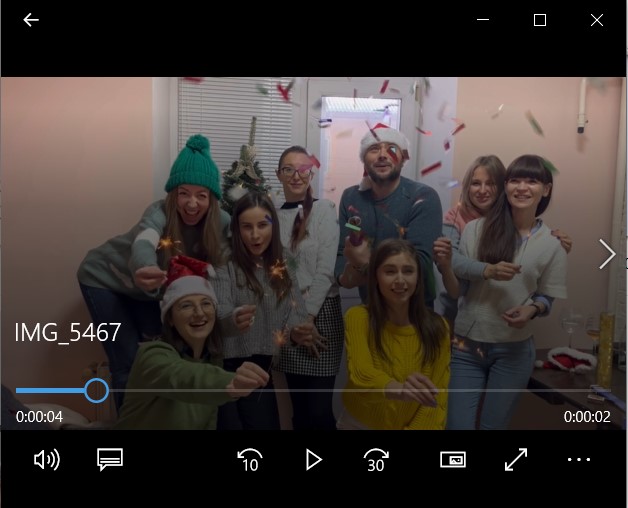This screenshot has height=508, width=628.
Task: Open the volume control
Action: tap(47, 459)
